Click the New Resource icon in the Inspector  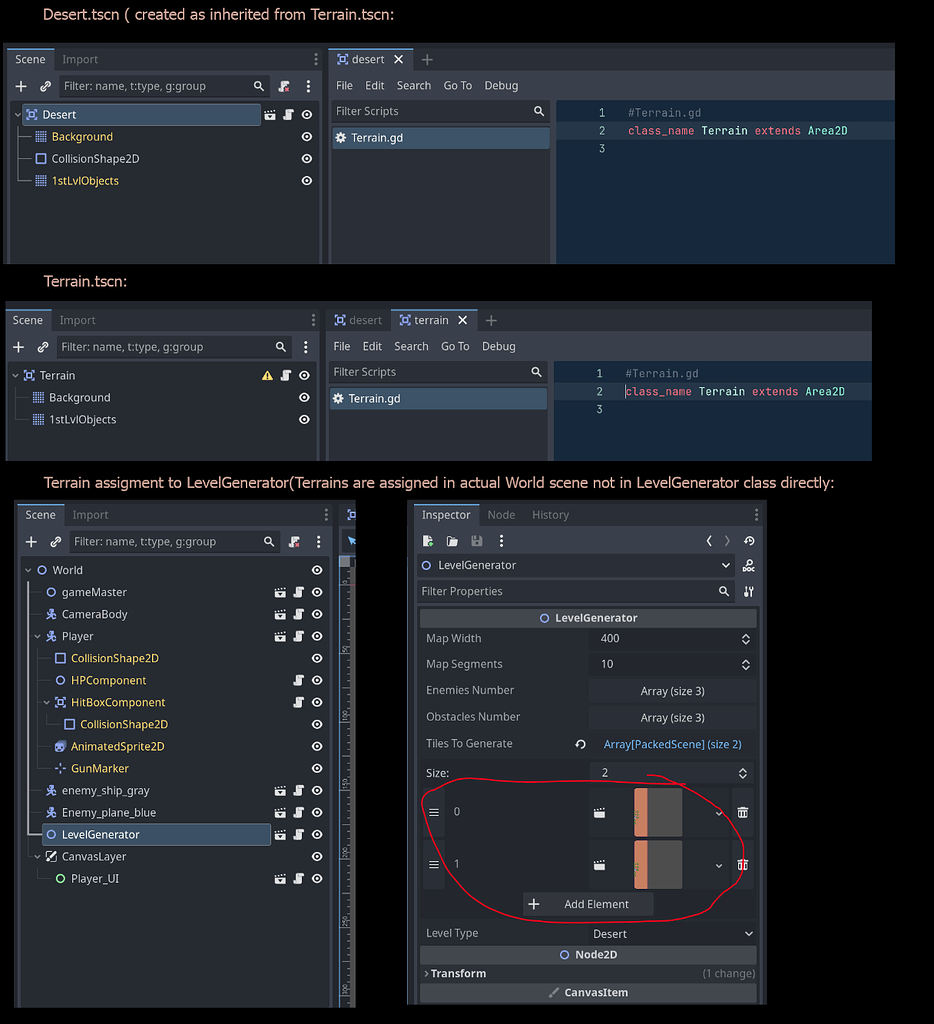click(x=428, y=540)
